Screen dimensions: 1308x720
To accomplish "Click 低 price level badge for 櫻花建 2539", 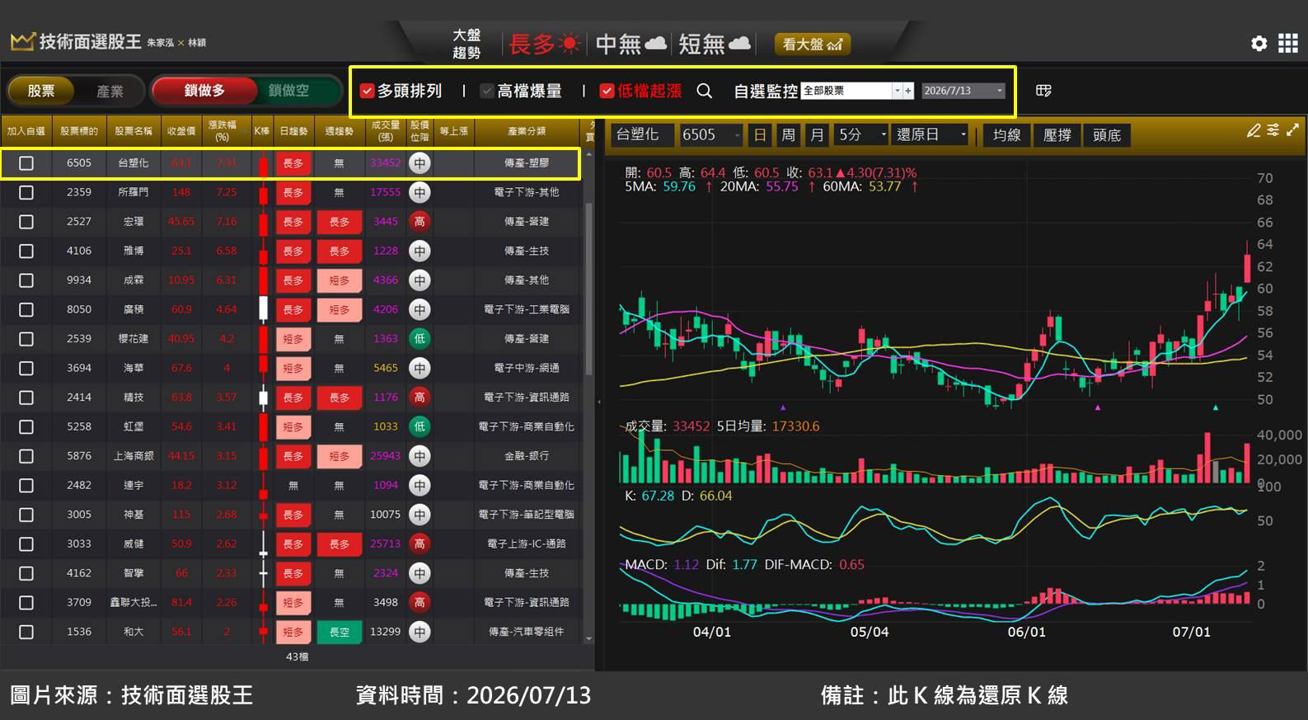I will click(x=419, y=338).
